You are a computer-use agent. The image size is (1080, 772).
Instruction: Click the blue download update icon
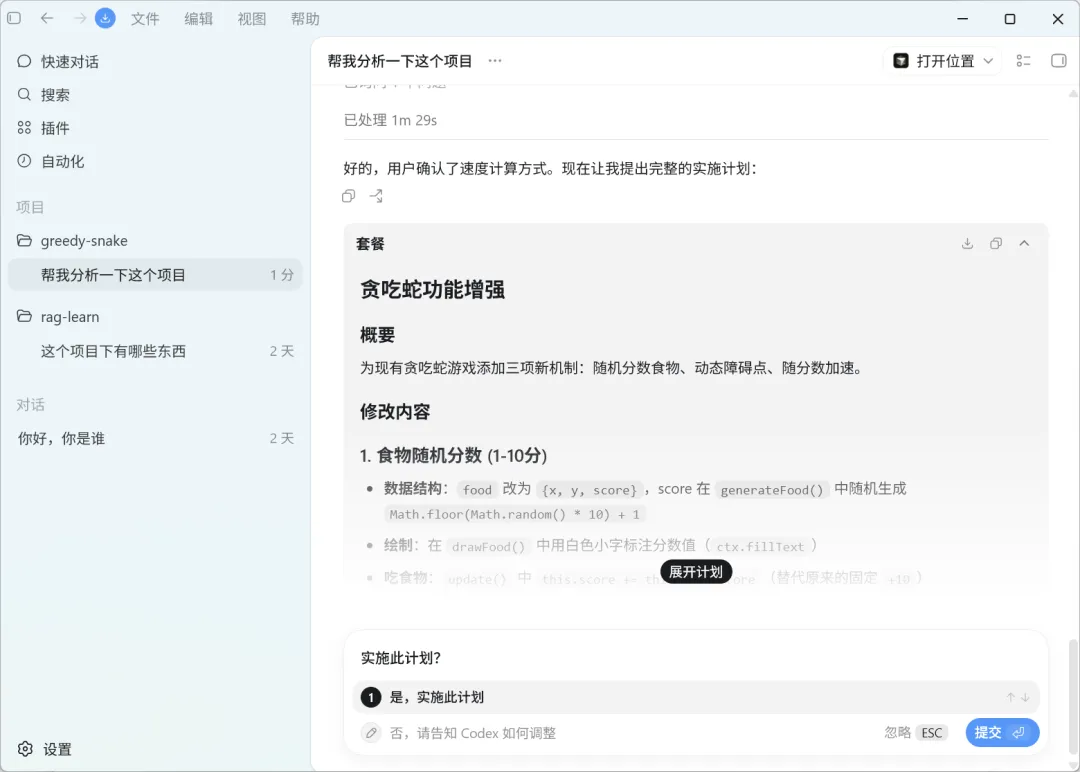point(105,19)
